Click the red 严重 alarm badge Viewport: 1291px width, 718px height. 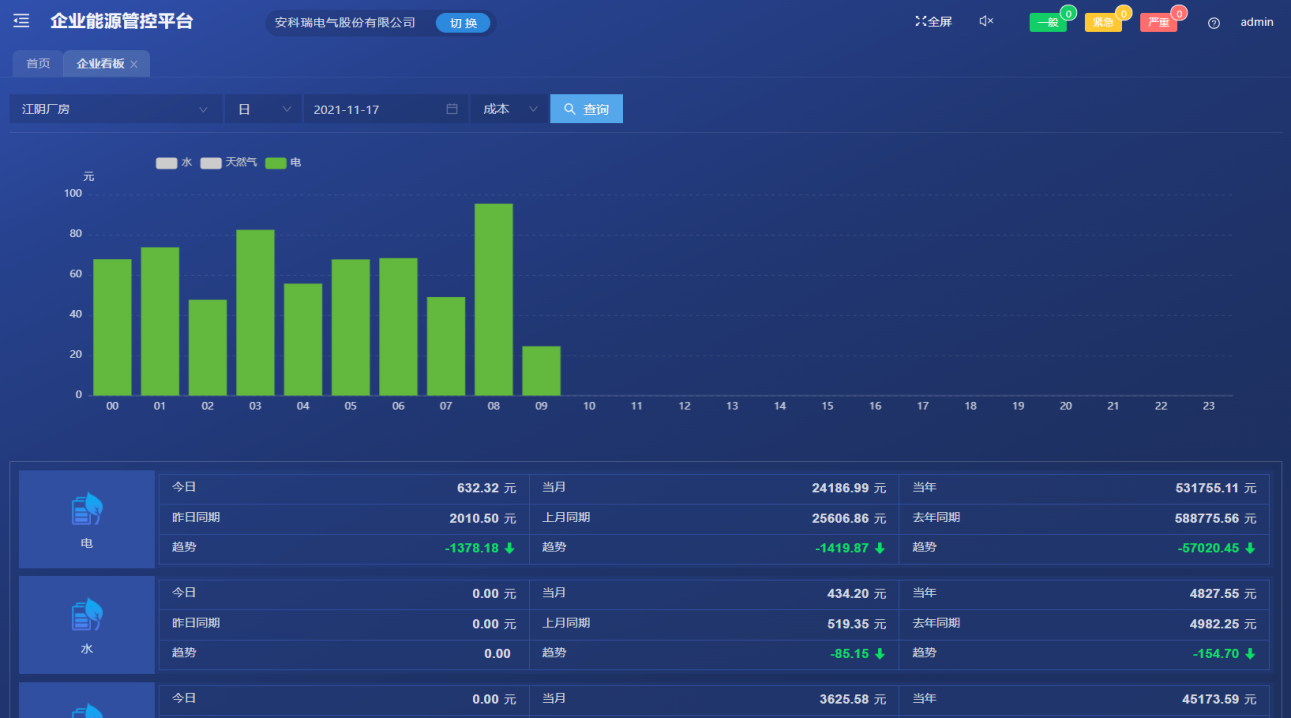click(x=1158, y=20)
